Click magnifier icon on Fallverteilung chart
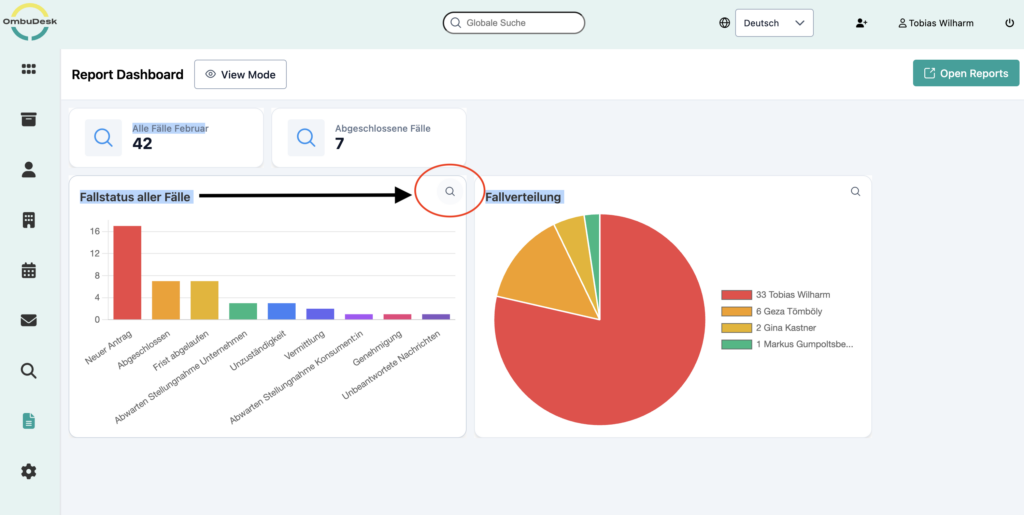The height and width of the screenshot is (515, 1024). 855,191
